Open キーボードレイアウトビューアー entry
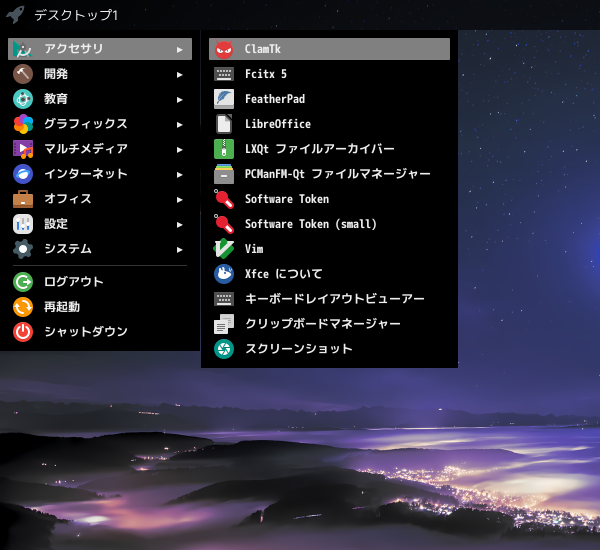This screenshot has height=550, width=600. (329, 299)
